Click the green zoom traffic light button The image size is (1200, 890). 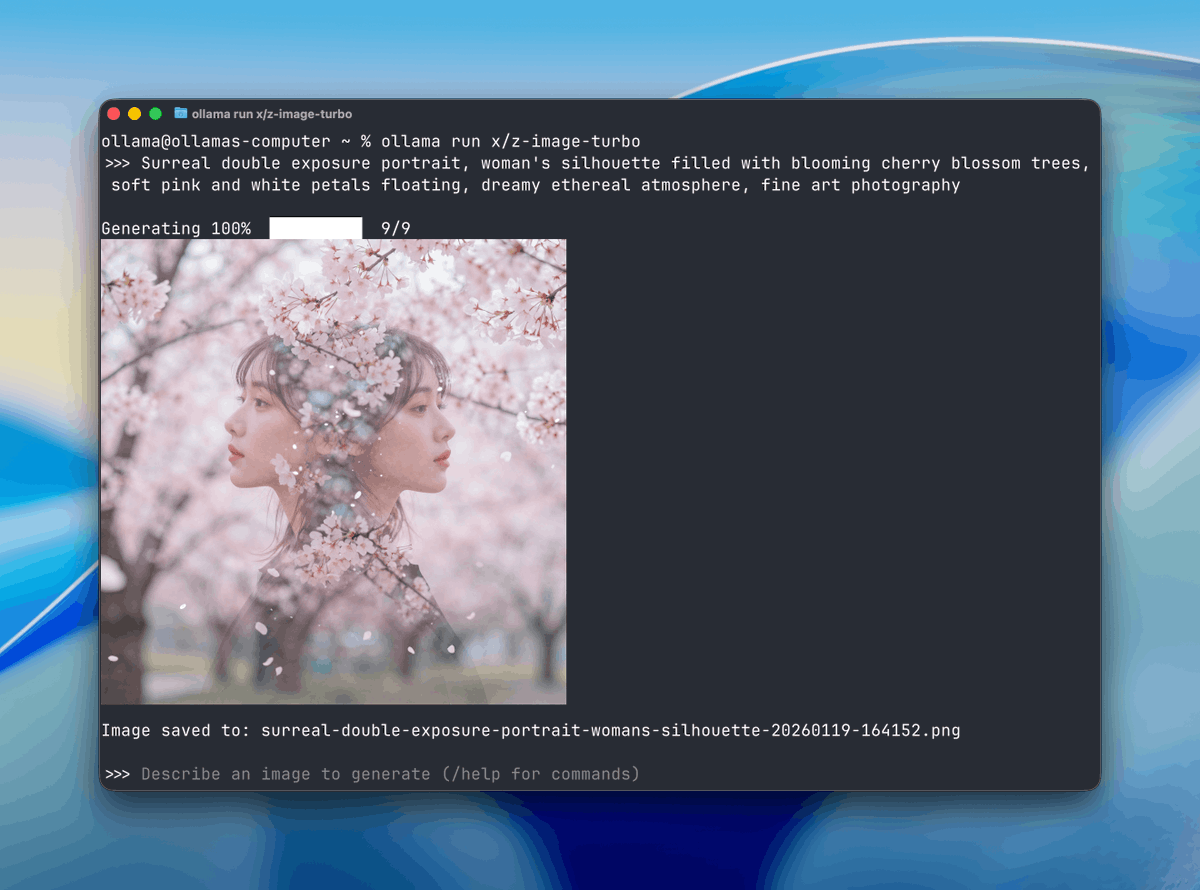coord(153,113)
